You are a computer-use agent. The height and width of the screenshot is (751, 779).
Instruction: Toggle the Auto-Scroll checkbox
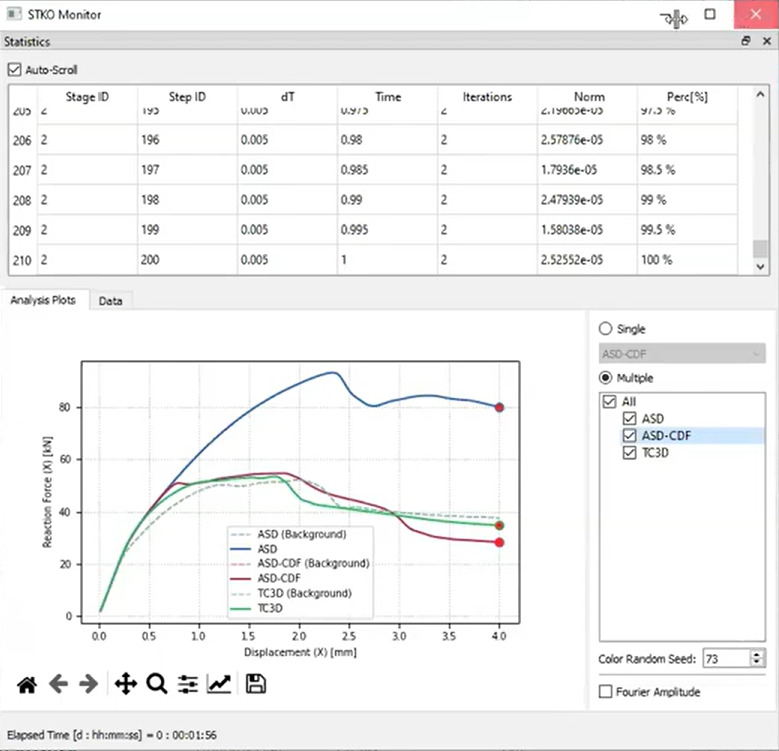(x=15, y=70)
